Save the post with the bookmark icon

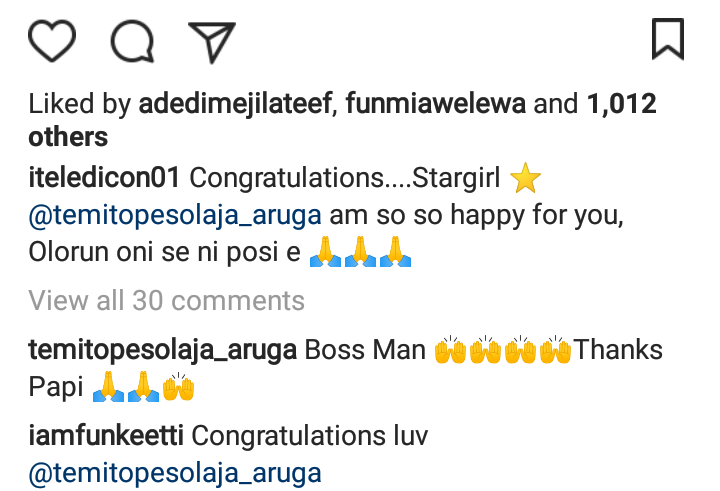[x=667, y=39]
